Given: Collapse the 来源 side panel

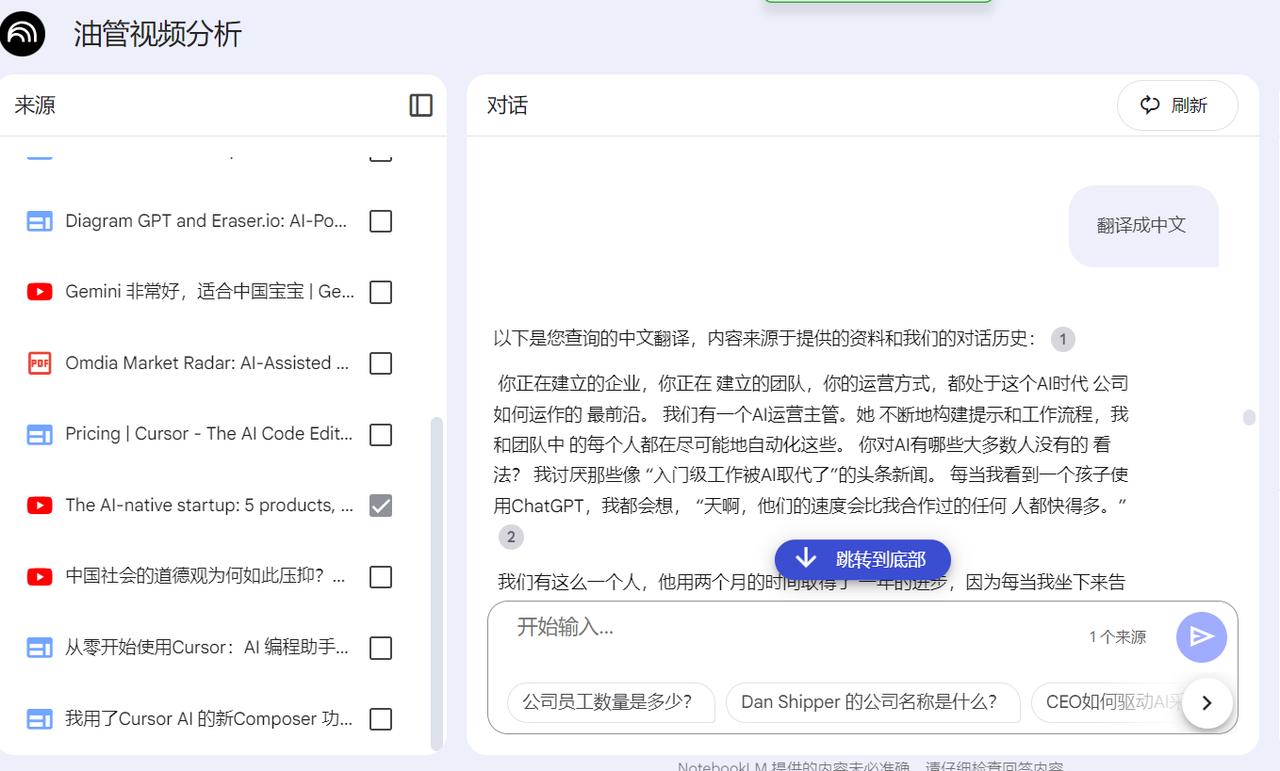Looking at the screenshot, I should (x=421, y=105).
